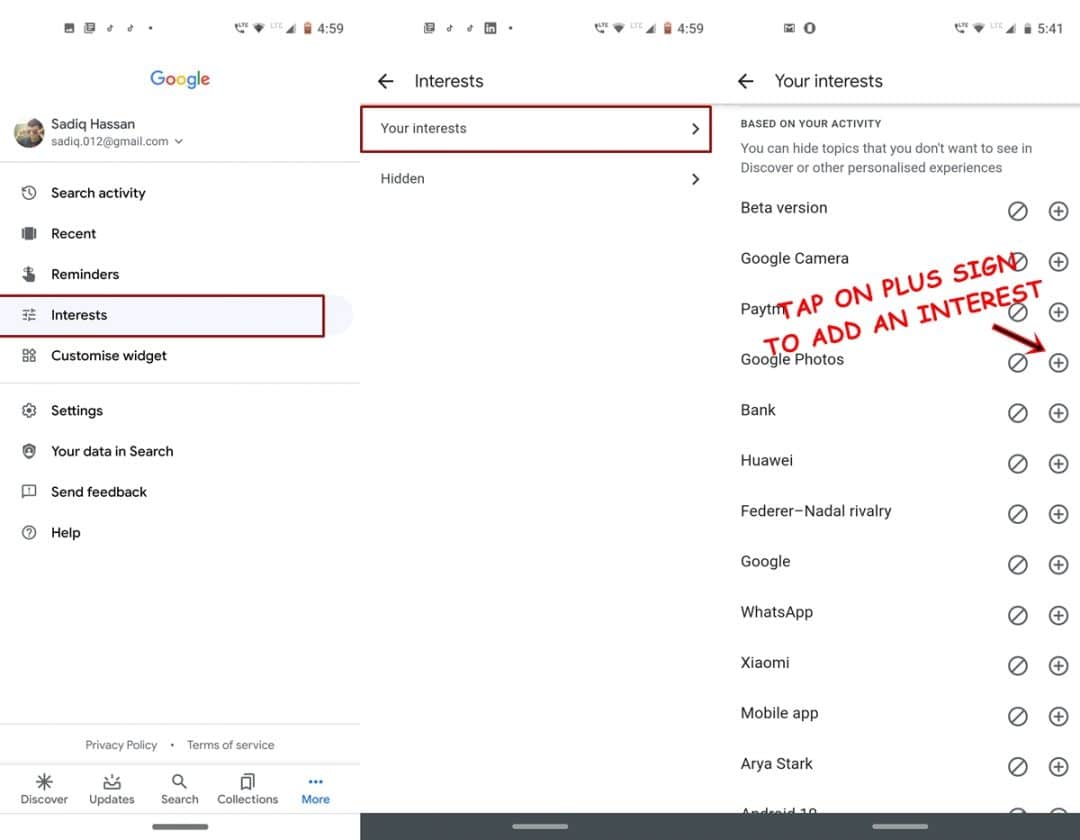Add Google Photos with the plus icon
Screen dimensions: 1080x840
1058,362
